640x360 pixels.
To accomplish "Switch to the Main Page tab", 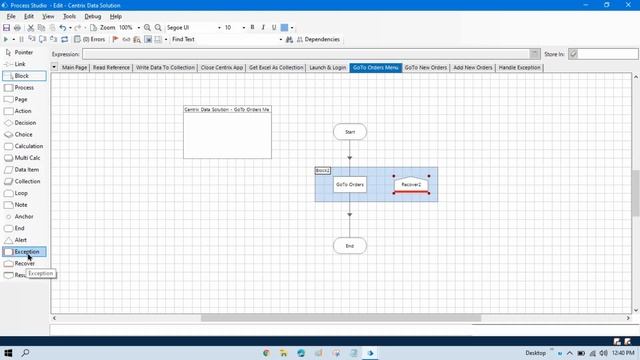I will [75, 68].
